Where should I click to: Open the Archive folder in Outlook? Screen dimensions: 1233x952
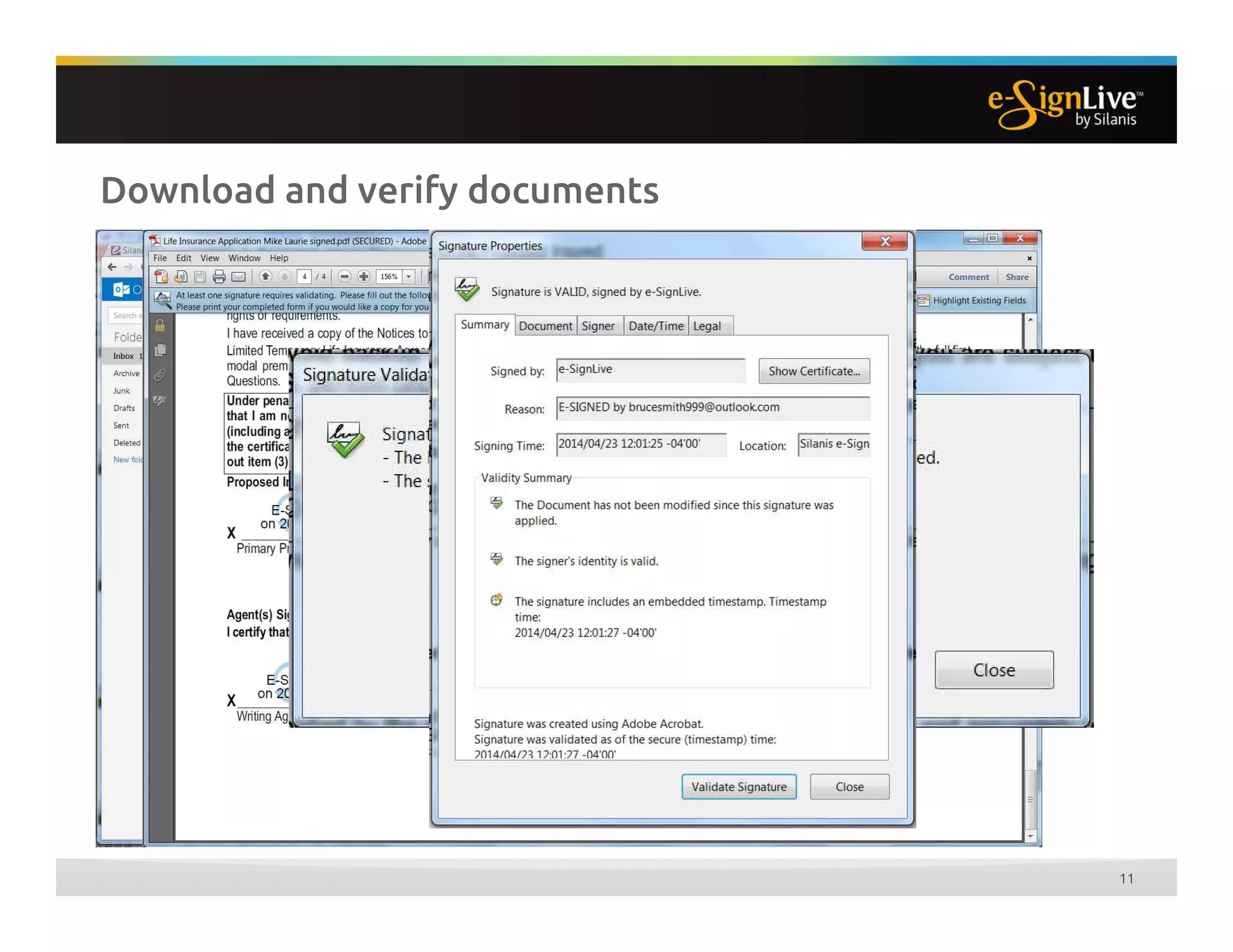pyautogui.click(x=126, y=374)
